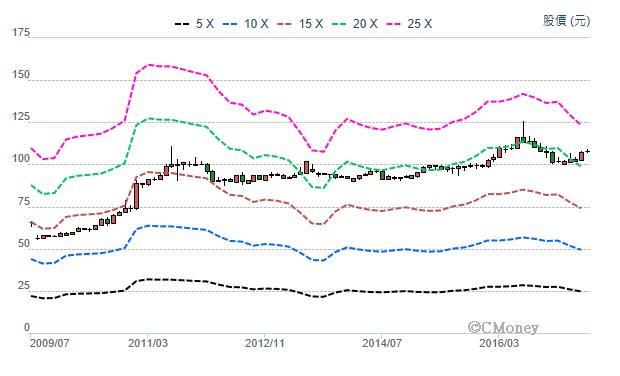The width and height of the screenshot is (620, 376).
Task: Click the 25 X peak near 2011/03
Action: tap(150, 64)
